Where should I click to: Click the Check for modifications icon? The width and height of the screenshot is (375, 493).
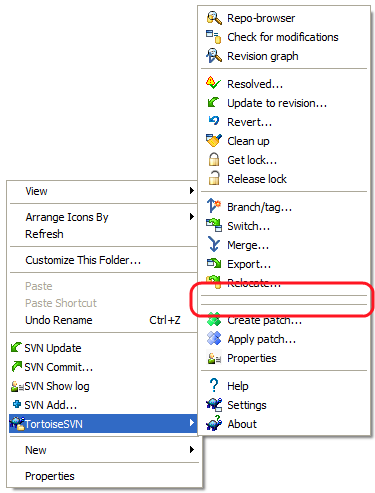[214, 37]
